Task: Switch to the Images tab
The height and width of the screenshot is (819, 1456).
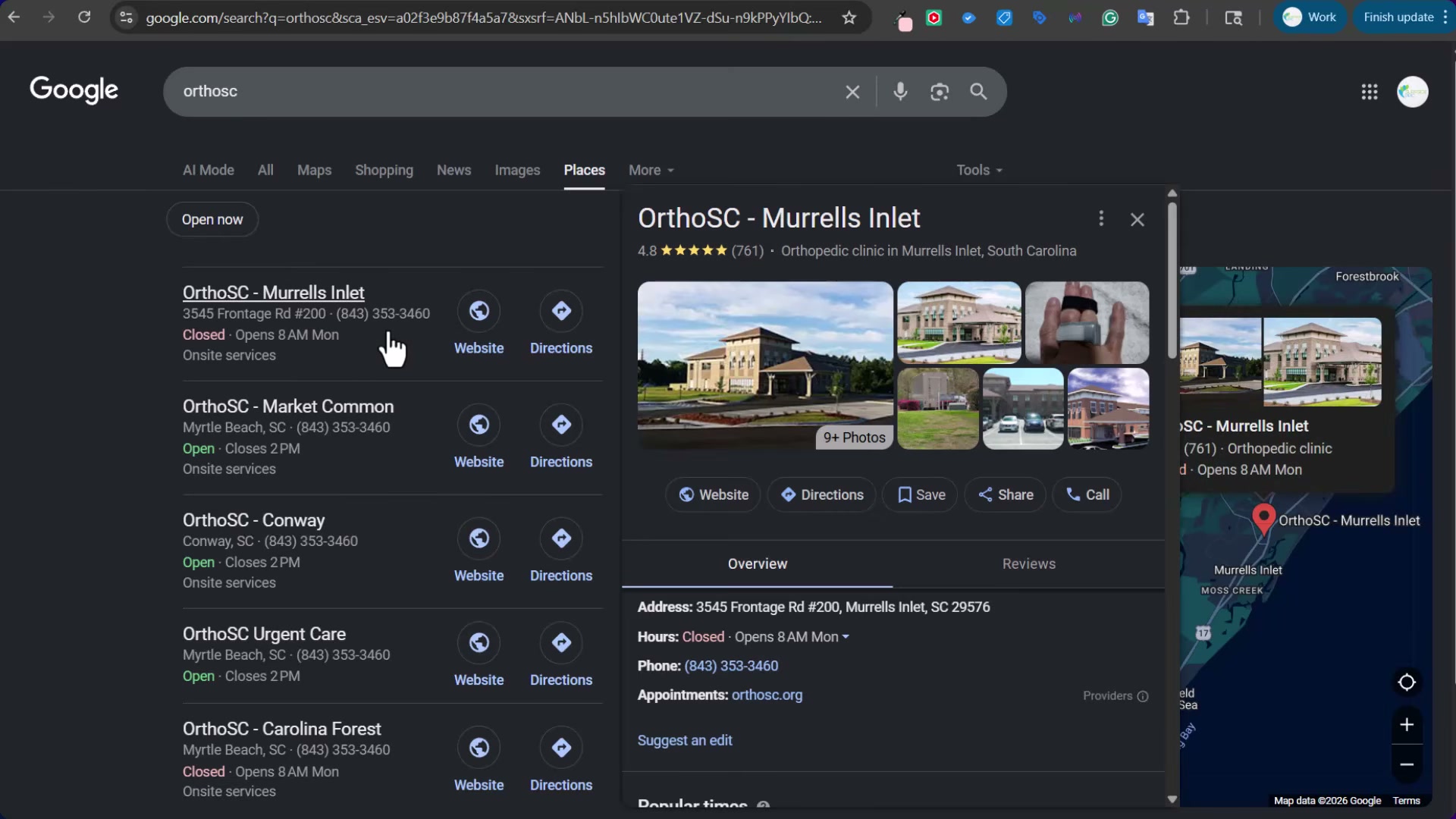Action: pos(517,171)
